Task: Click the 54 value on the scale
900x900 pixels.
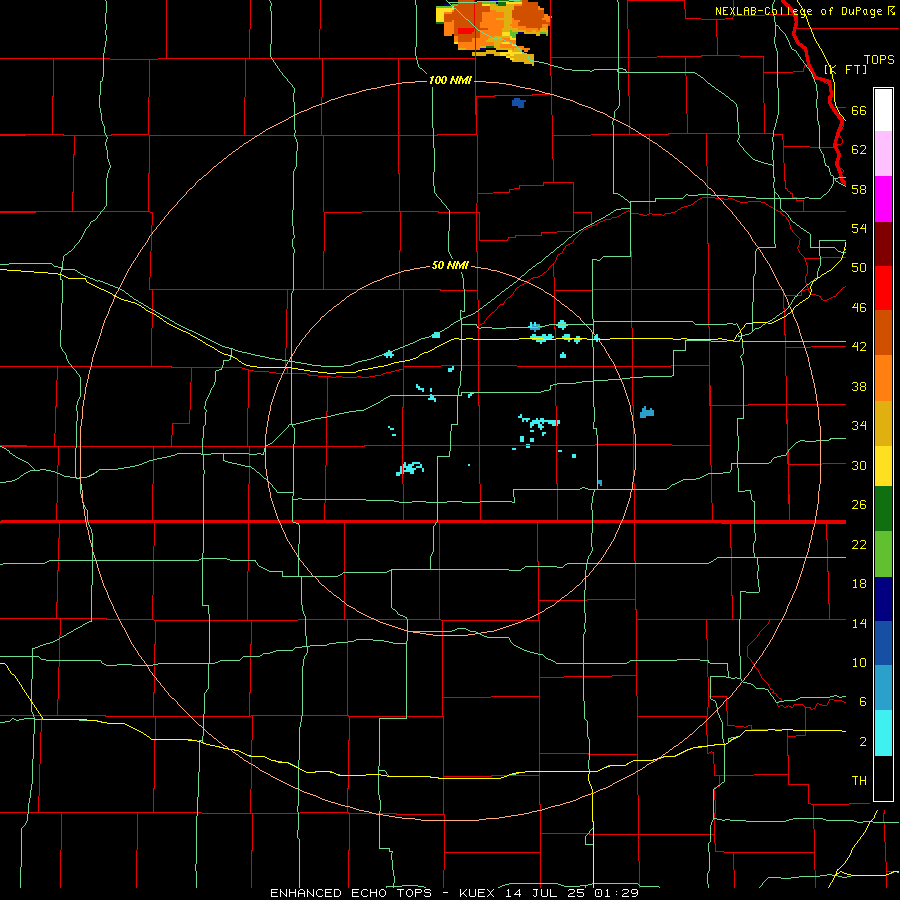Action: [x=859, y=228]
